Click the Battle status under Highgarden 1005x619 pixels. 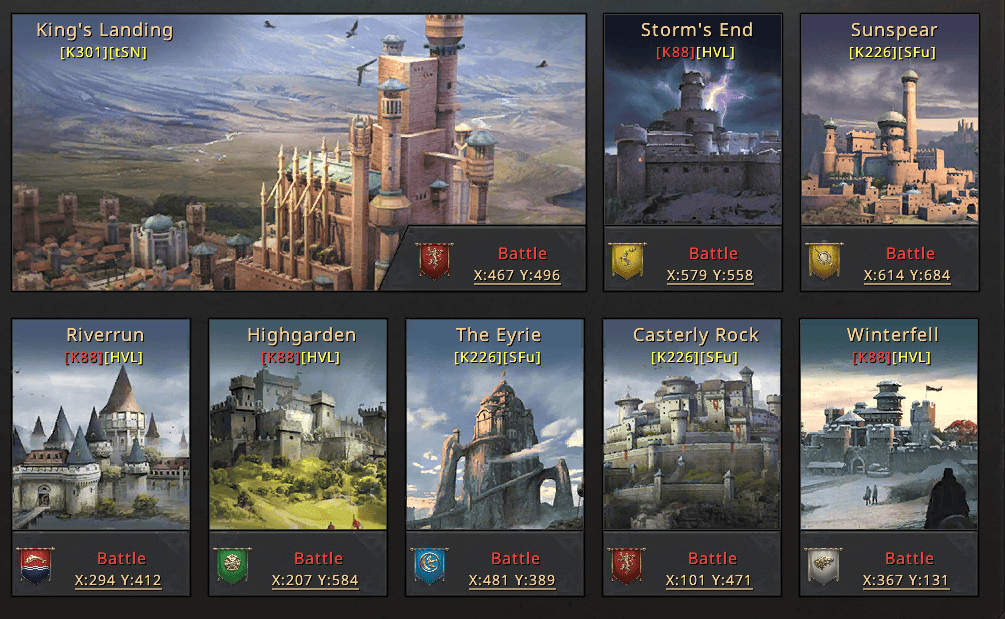(x=319, y=558)
